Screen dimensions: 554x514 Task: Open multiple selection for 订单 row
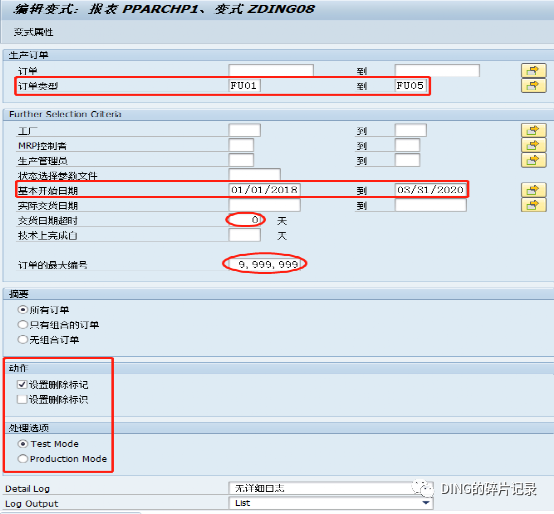click(x=533, y=71)
